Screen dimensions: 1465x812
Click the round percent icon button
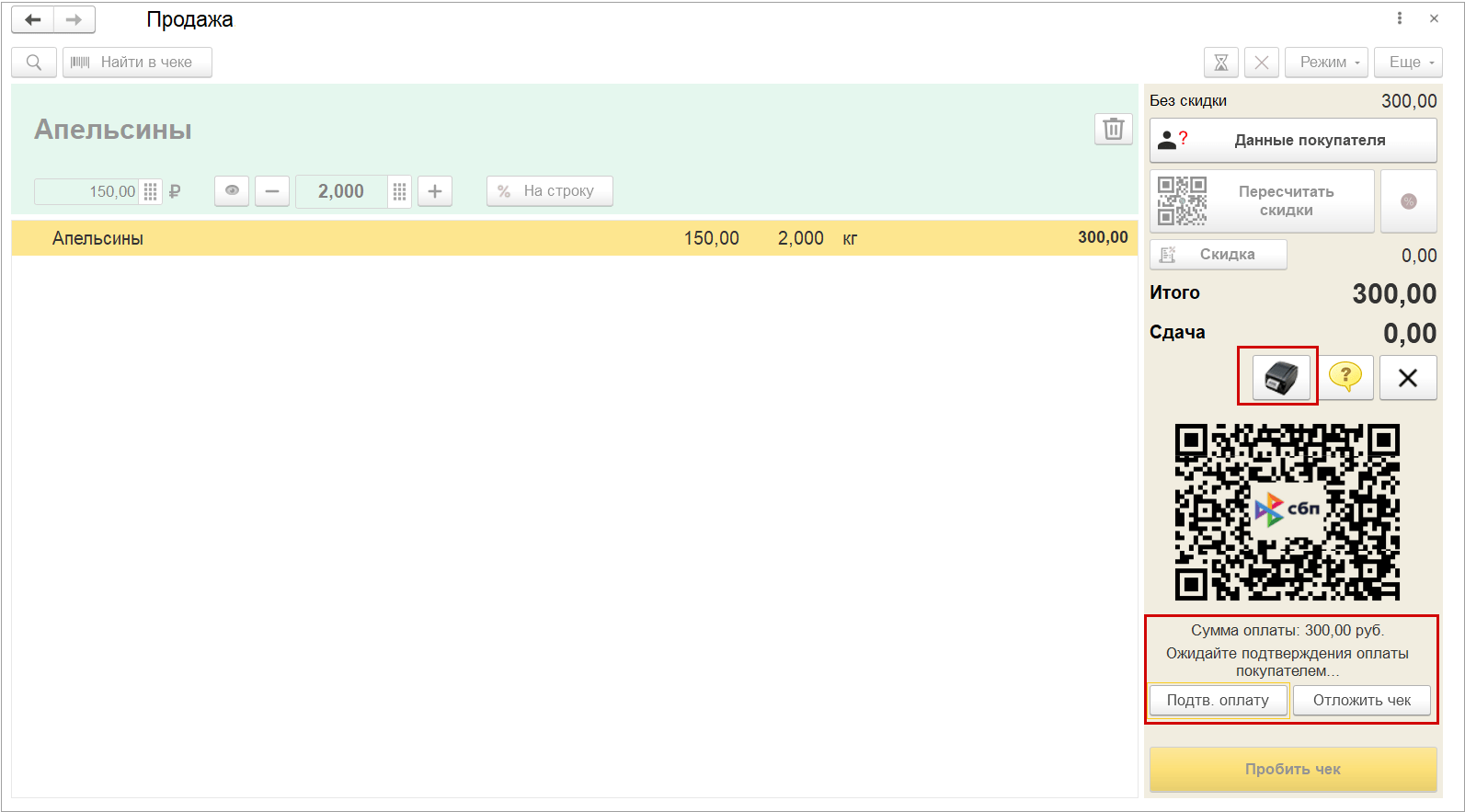tap(1409, 201)
